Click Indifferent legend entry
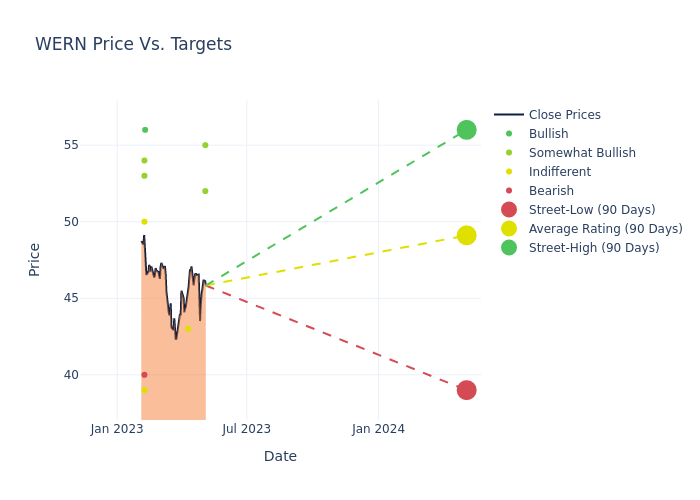700x500 pixels. click(x=559, y=172)
